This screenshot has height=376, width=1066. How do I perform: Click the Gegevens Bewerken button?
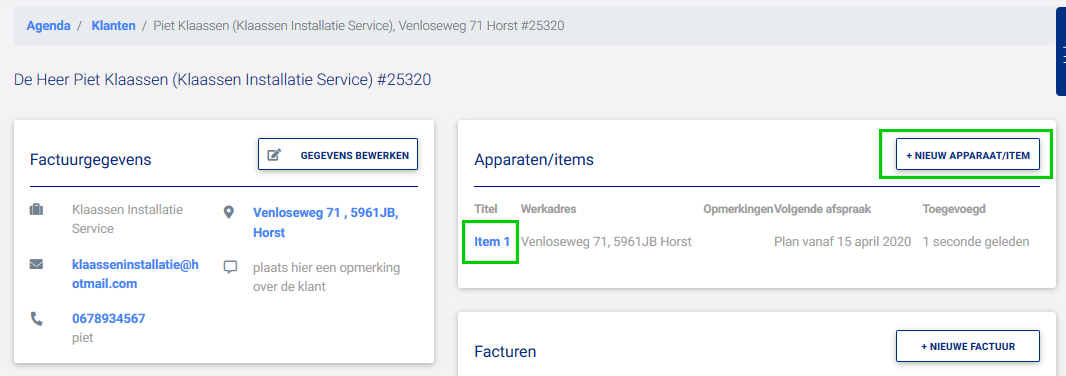pos(338,154)
